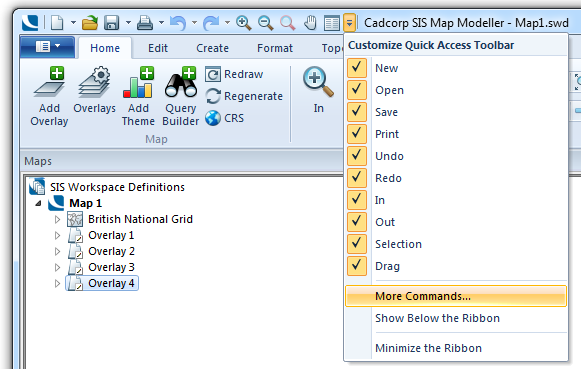Image resolution: width=581 pixels, height=369 pixels.
Task: Expand the Overlay 4 node
Action: 57,283
